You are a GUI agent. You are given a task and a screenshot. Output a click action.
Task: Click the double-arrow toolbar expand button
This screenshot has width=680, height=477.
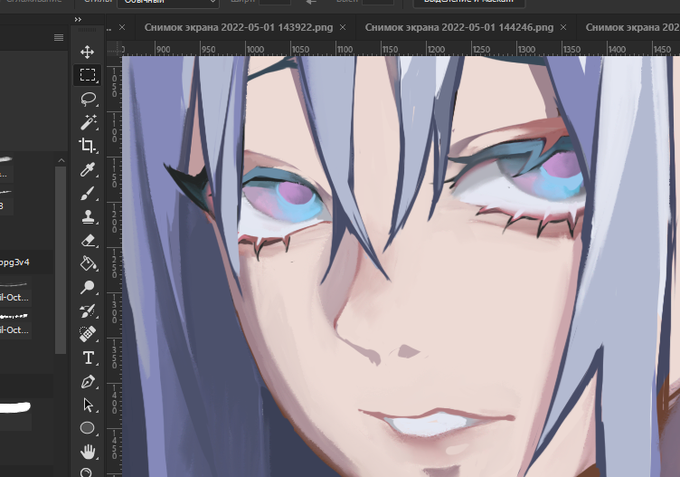click(78, 20)
